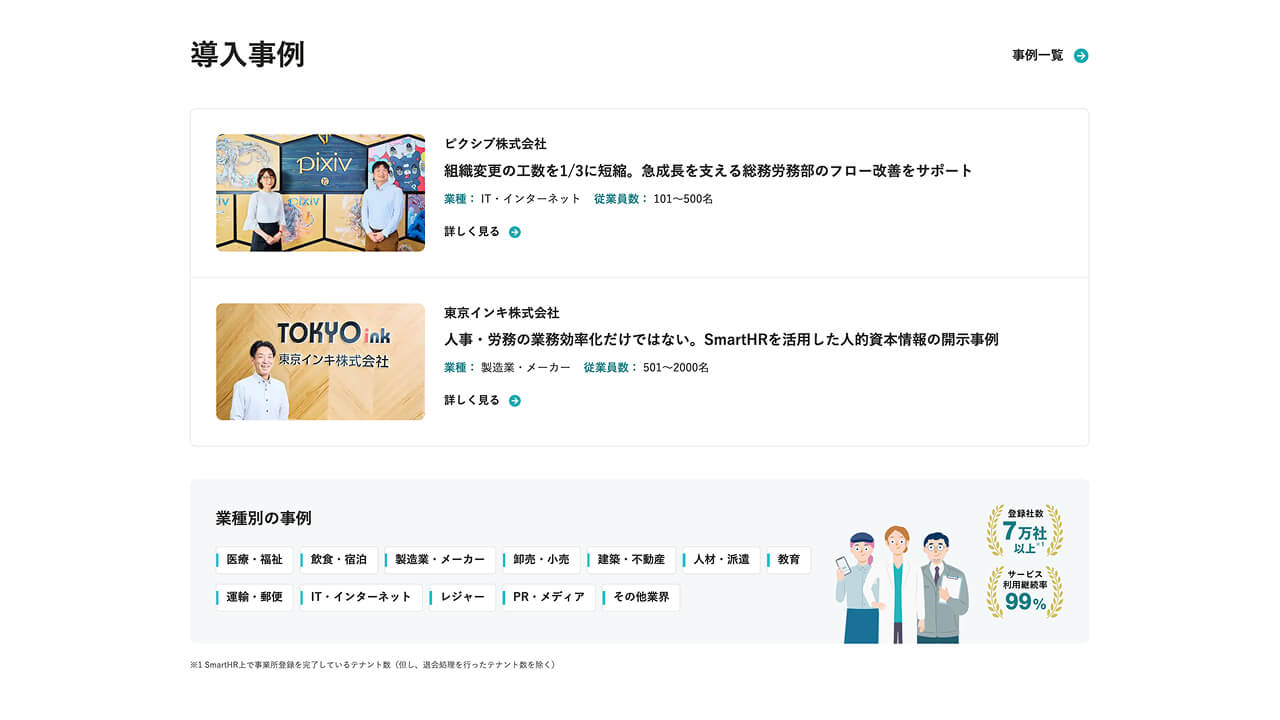
Task: Click the pixiv office photo thumbnail
Action: (320, 192)
